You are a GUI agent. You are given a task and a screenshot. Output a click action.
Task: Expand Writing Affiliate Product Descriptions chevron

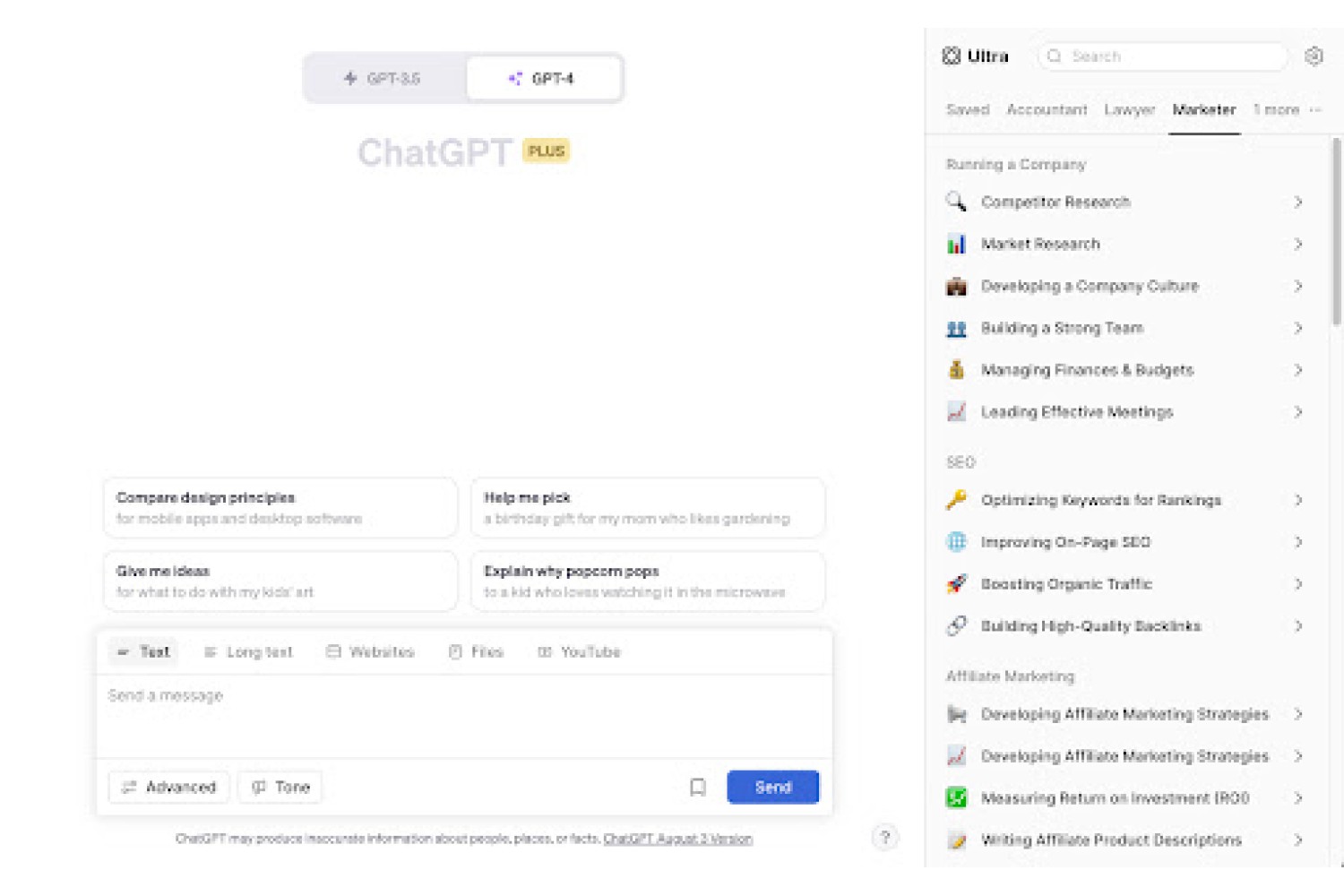point(1298,840)
